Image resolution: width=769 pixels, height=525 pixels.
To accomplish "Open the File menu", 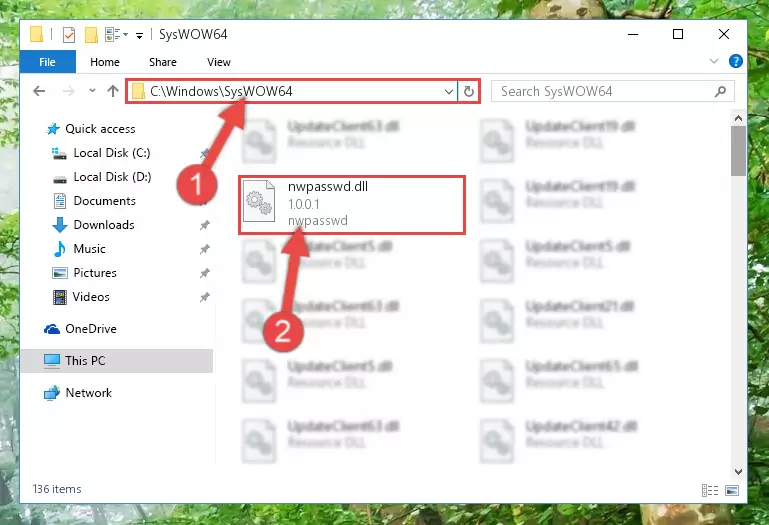I will tap(48, 62).
